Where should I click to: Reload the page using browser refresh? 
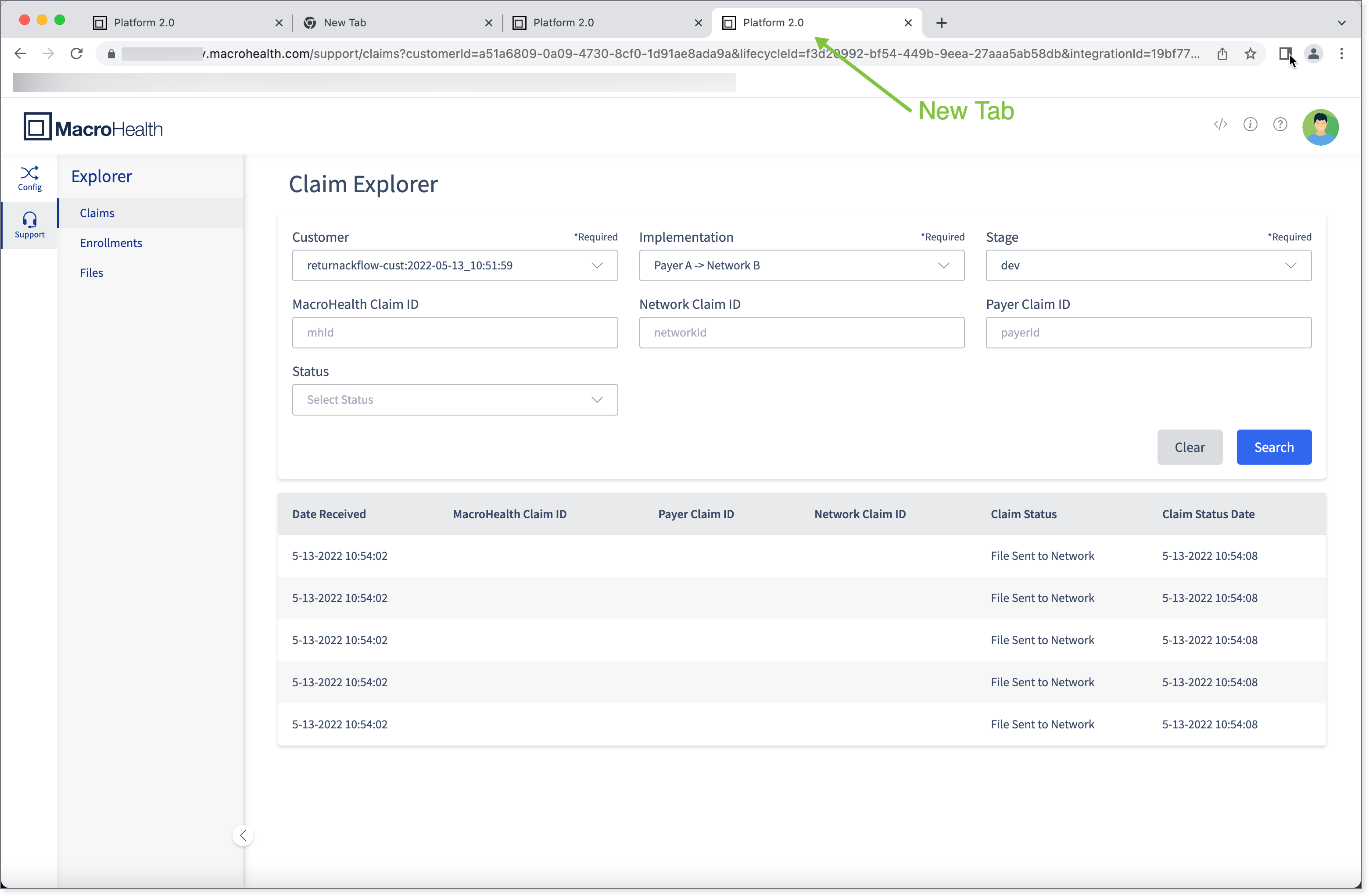[76, 54]
